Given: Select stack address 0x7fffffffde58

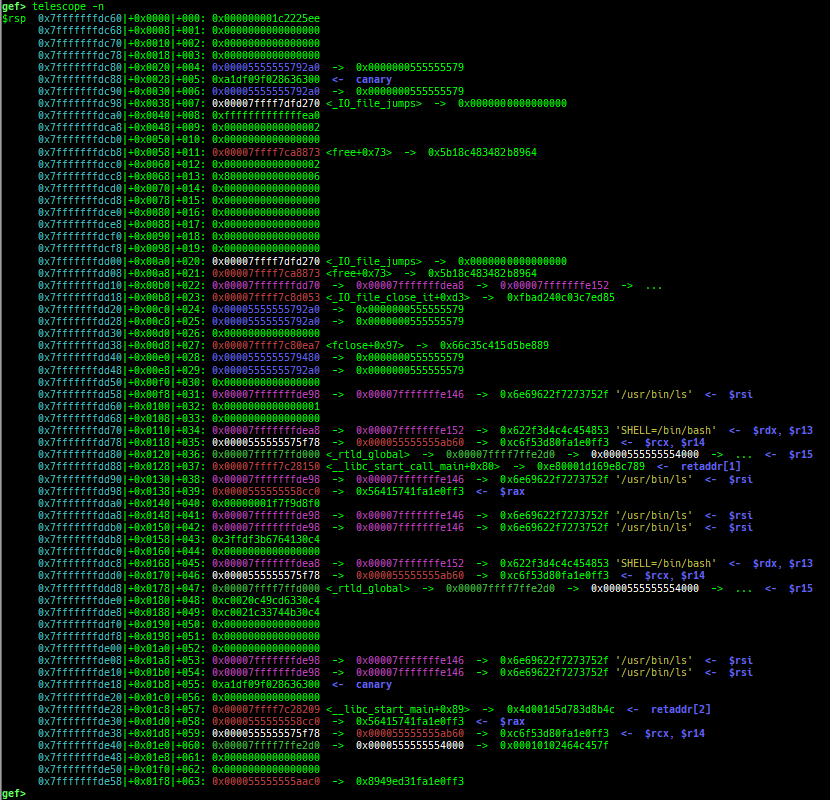Looking at the screenshot, I should coord(80,781).
